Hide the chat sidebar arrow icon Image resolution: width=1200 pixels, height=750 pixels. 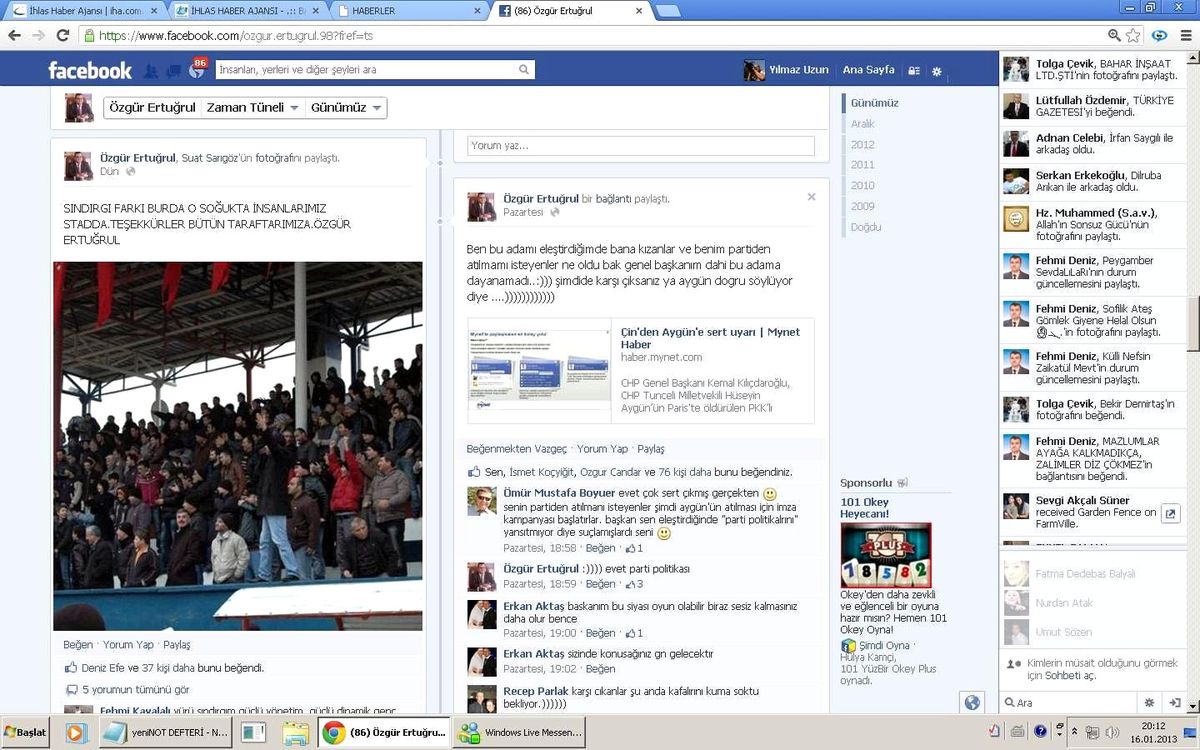tap(1175, 703)
